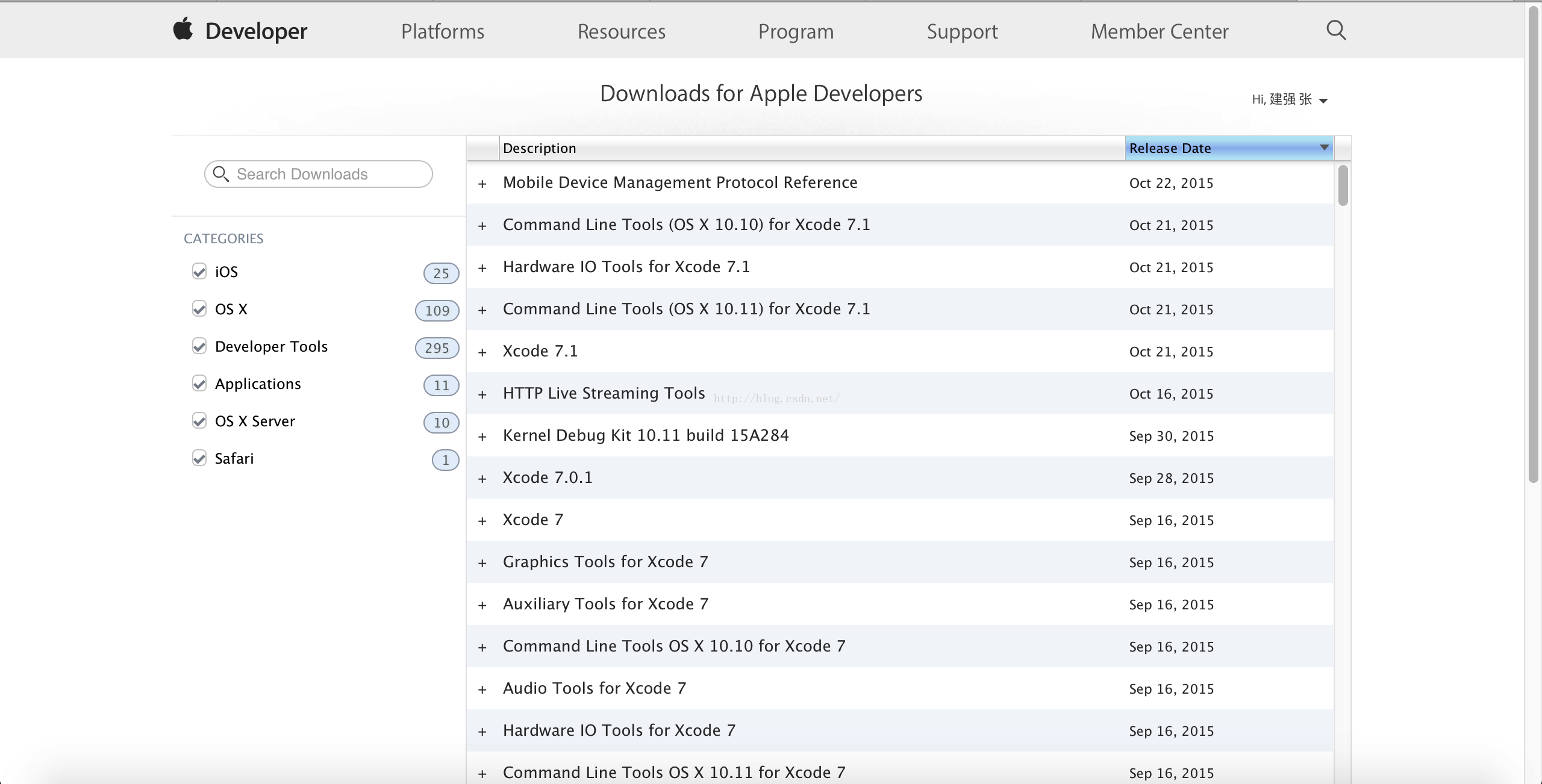Toggle the Applications category checkbox
This screenshot has width=1542, height=784.
pyautogui.click(x=199, y=383)
